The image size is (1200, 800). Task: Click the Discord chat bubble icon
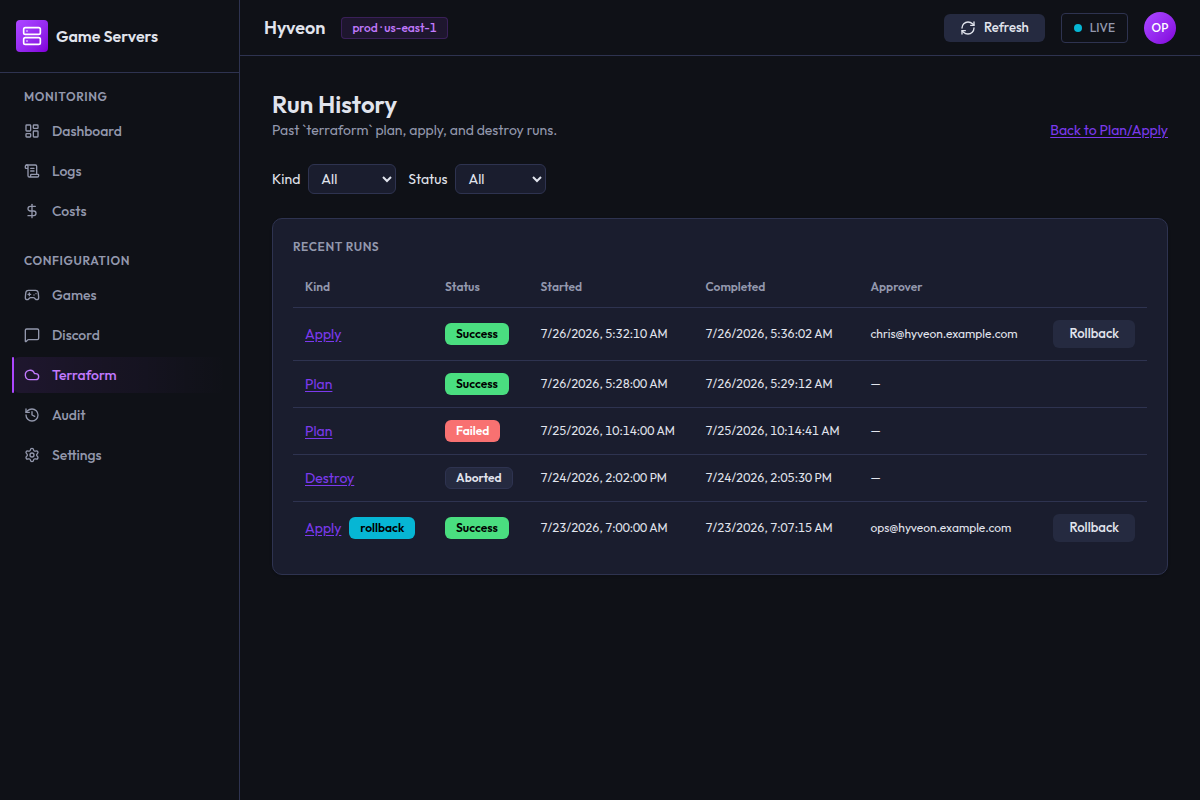click(32, 335)
